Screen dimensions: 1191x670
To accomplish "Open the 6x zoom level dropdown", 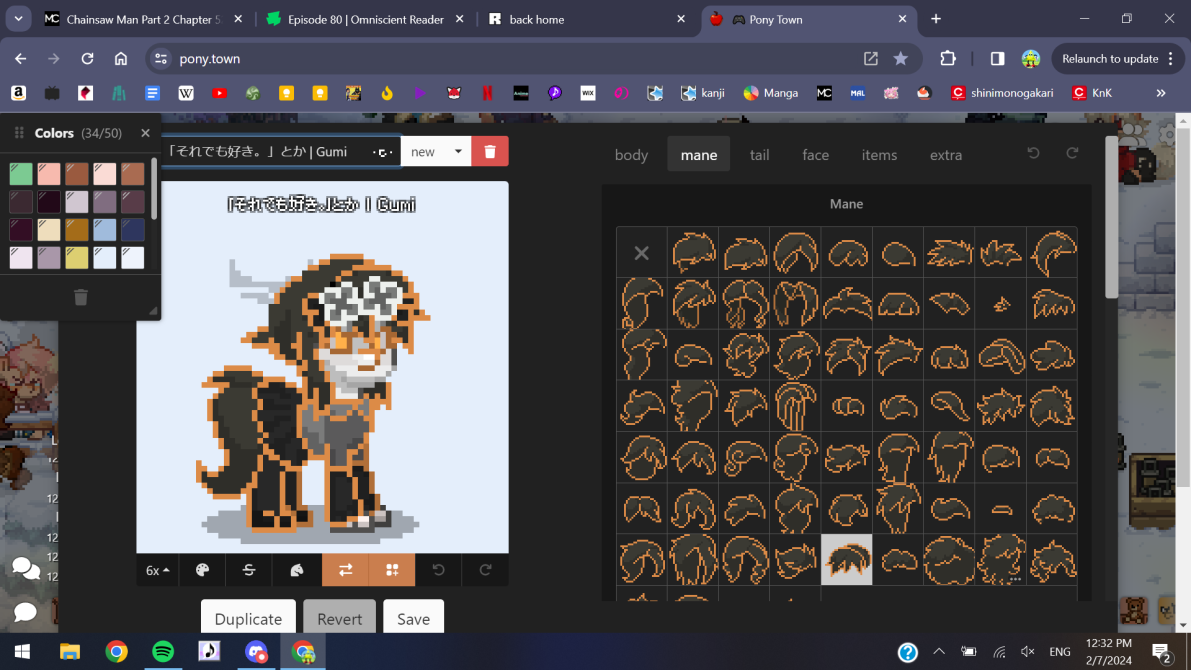I will tap(157, 570).
